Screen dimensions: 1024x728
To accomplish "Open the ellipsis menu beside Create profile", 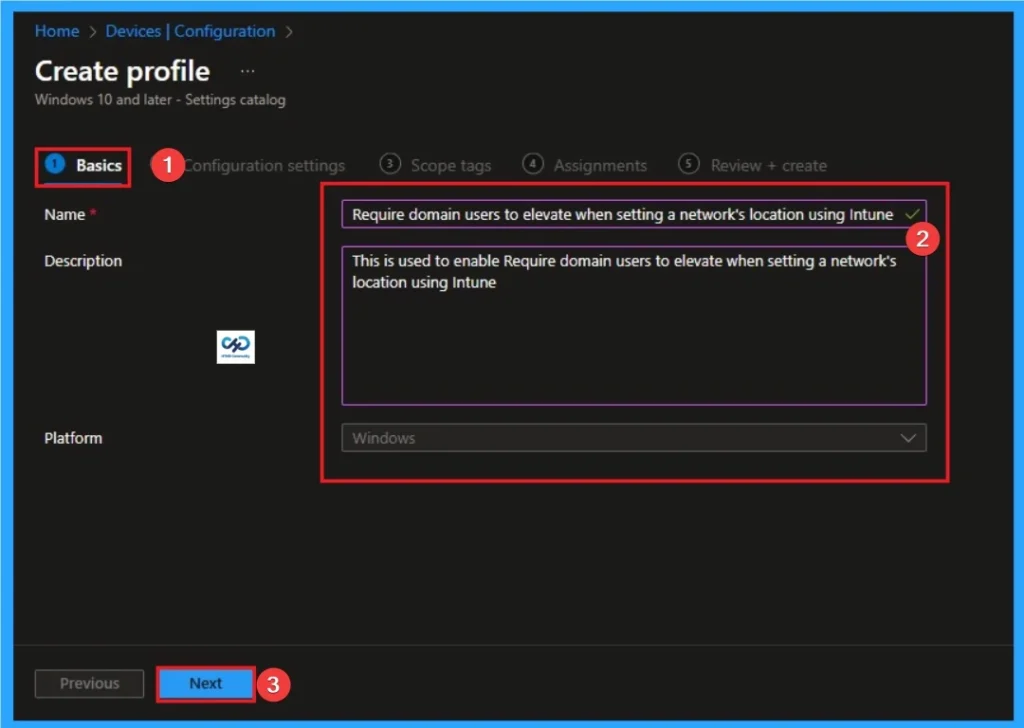I will click(249, 69).
